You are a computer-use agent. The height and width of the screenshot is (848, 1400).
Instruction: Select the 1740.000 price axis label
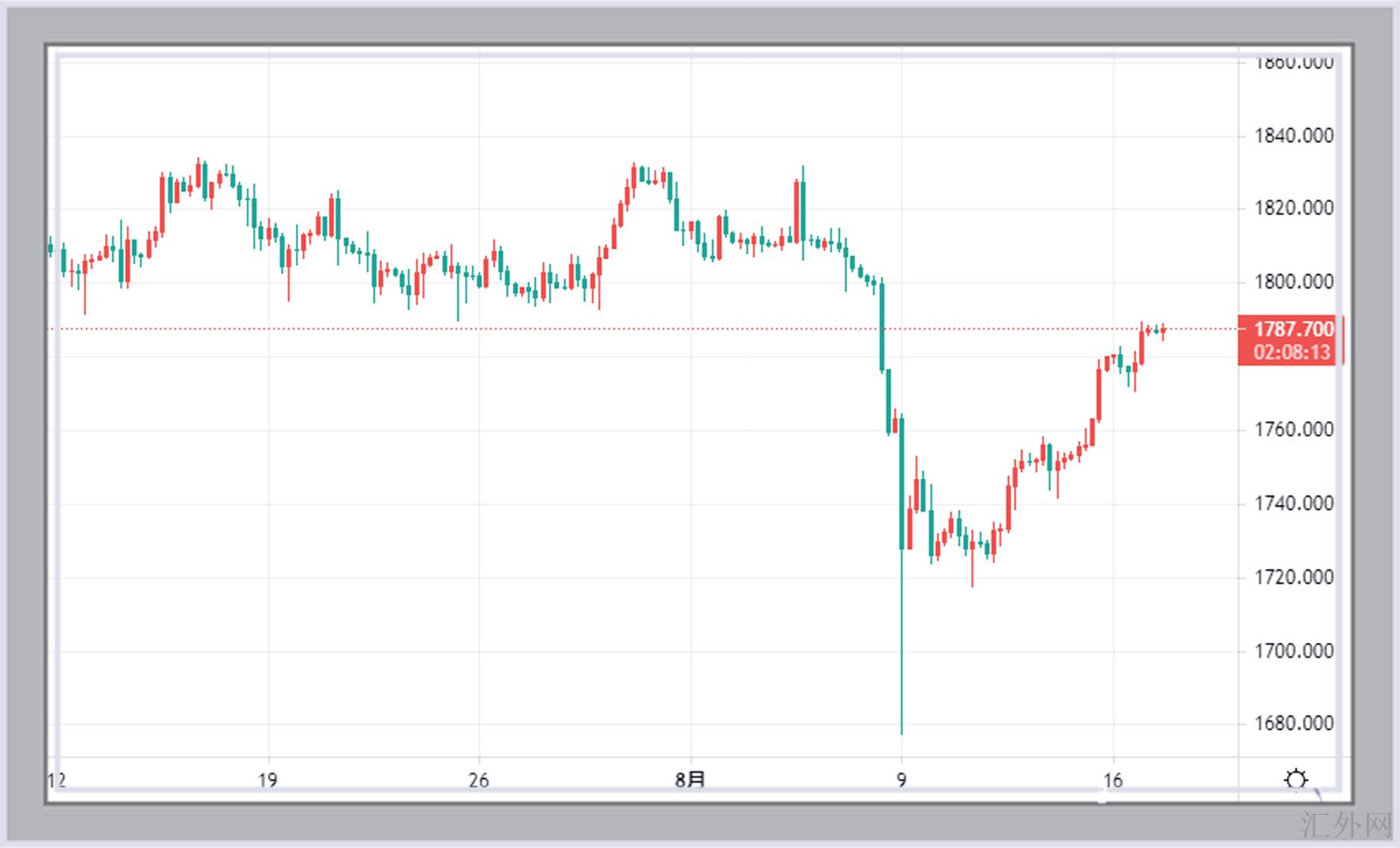(x=1293, y=504)
